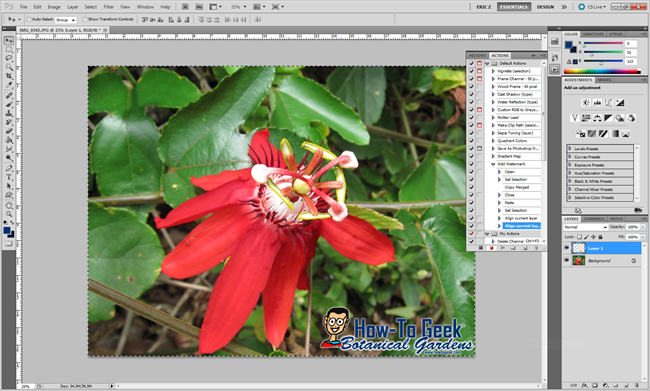Hide Layer 1 using its eye icon
650x391 pixels.
pyautogui.click(x=567, y=248)
